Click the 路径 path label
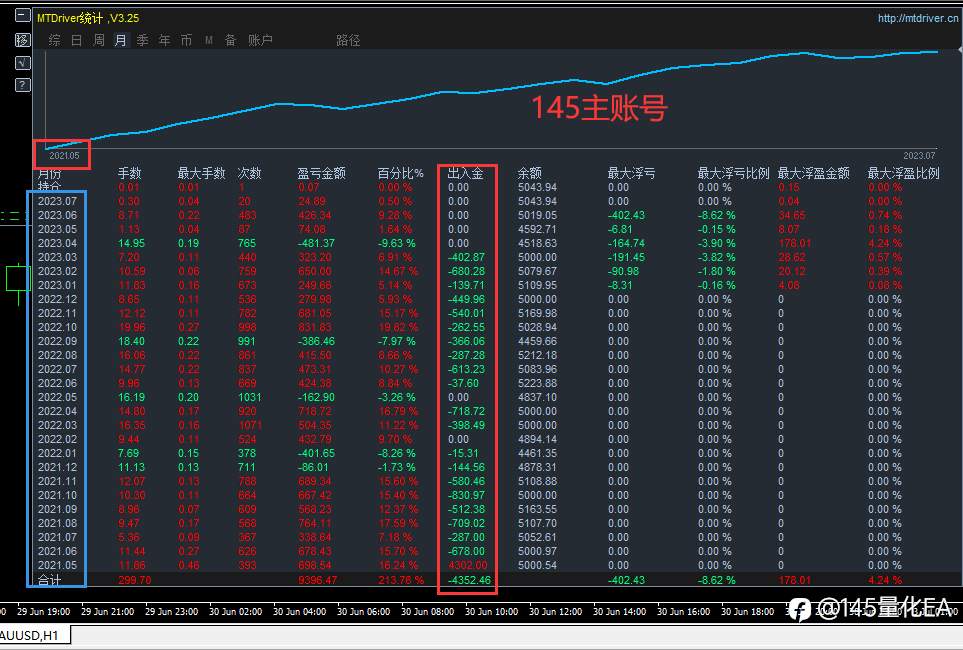The height and width of the screenshot is (650, 963). click(348, 41)
